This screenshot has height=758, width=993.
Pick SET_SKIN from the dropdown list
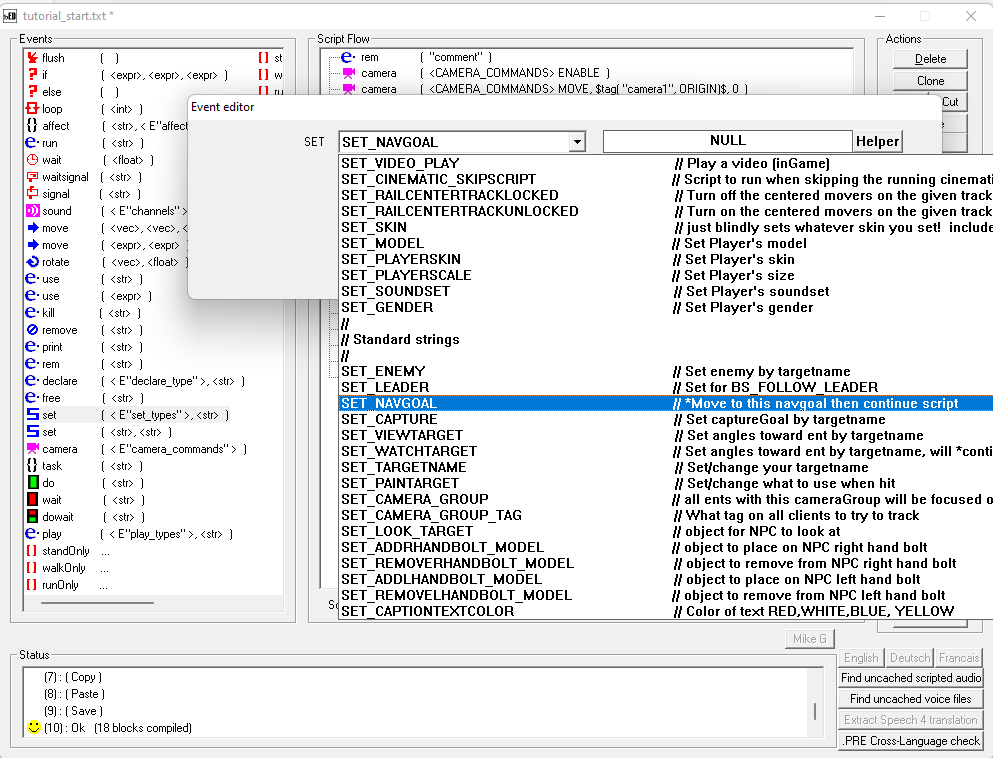[666, 227]
